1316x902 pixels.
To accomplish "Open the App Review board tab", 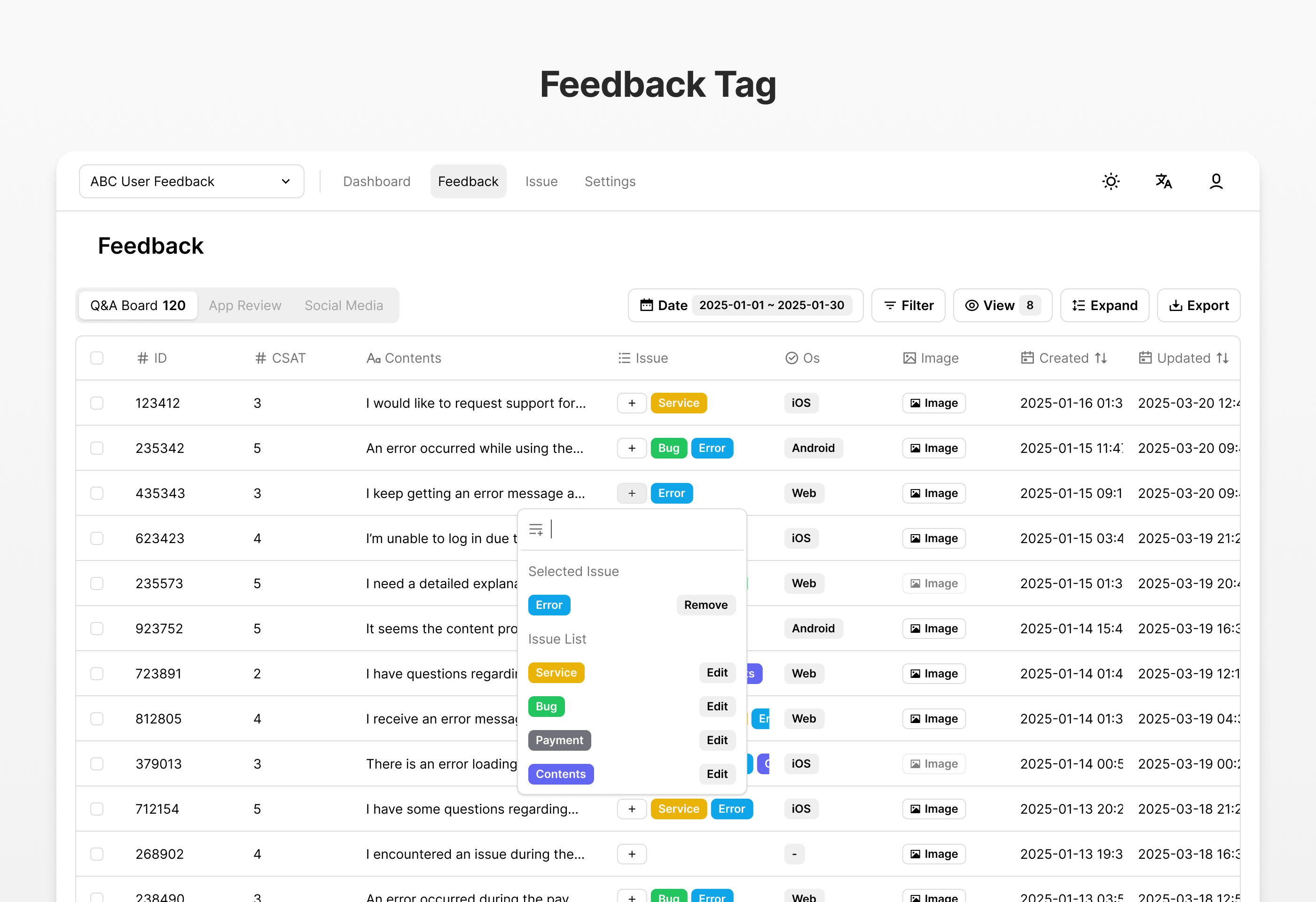I will (244, 305).
